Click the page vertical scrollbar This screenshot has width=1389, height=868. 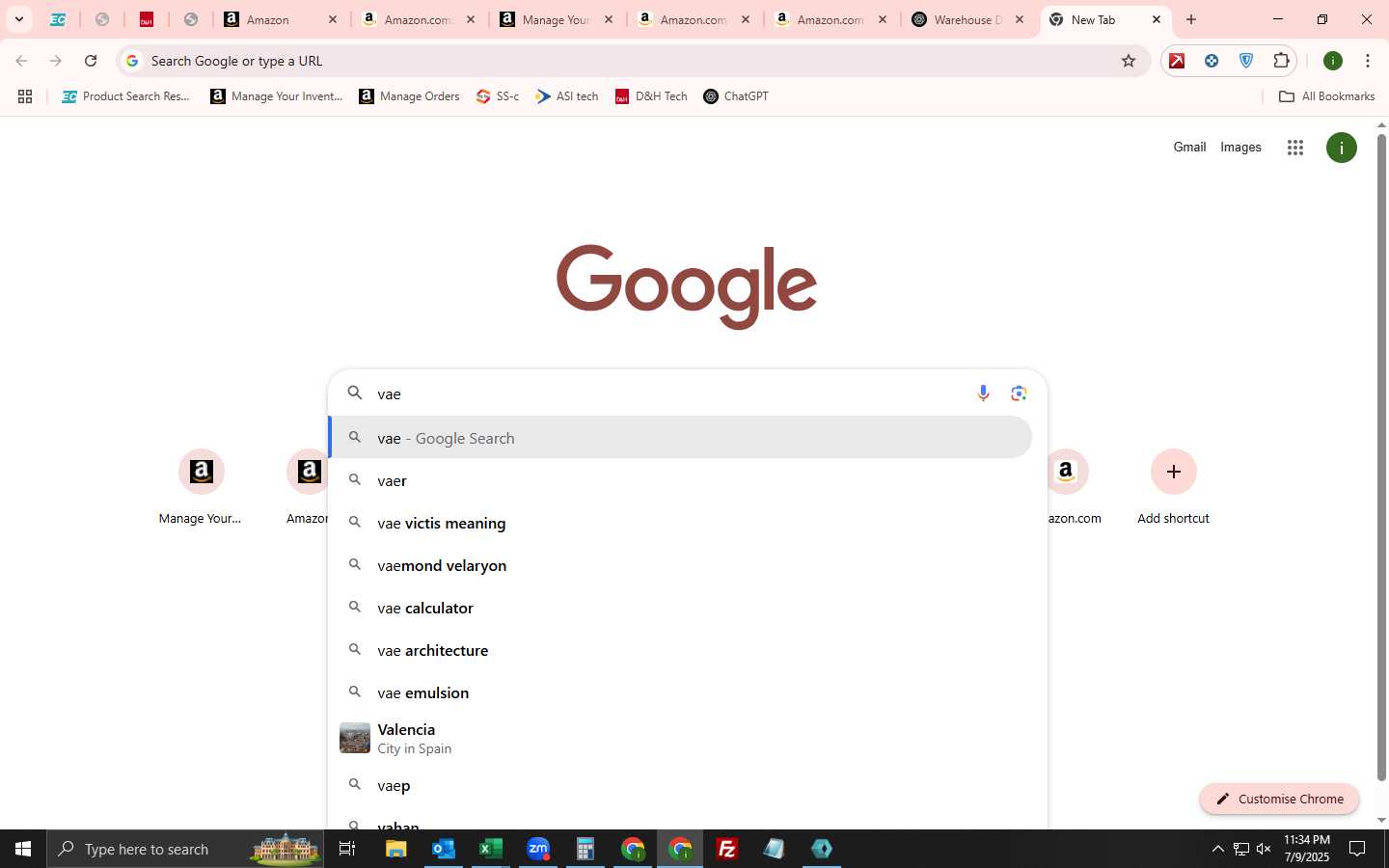pyautogui.click(x=1381, y=458)
